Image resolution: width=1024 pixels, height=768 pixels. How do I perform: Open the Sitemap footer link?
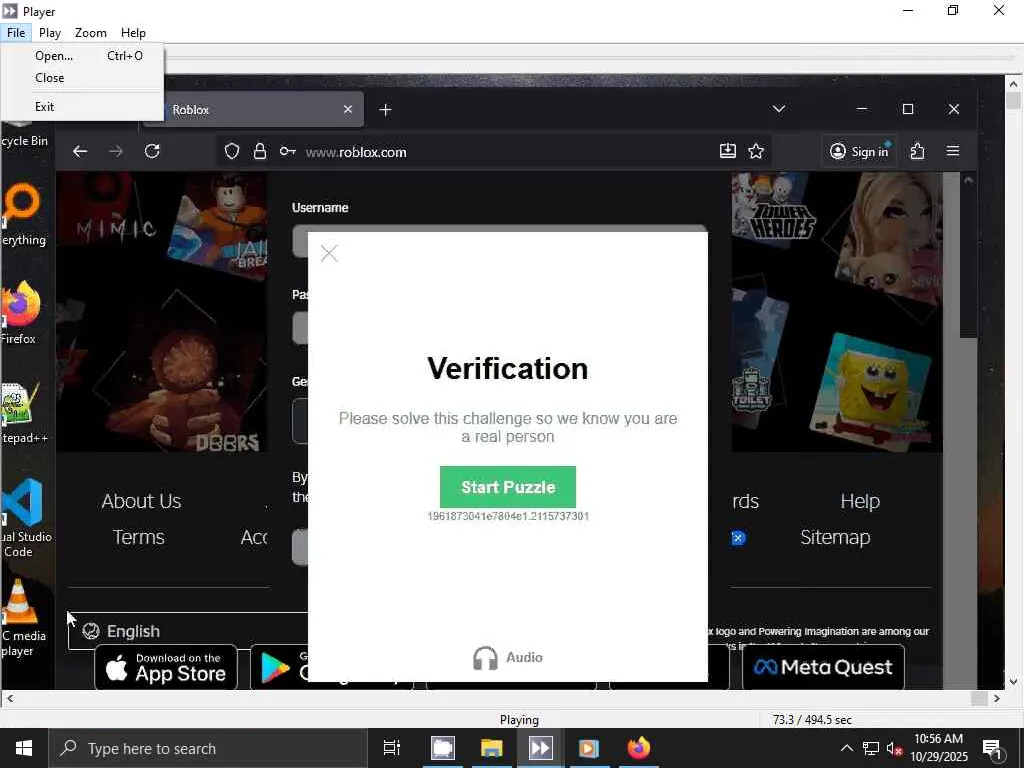835,537
